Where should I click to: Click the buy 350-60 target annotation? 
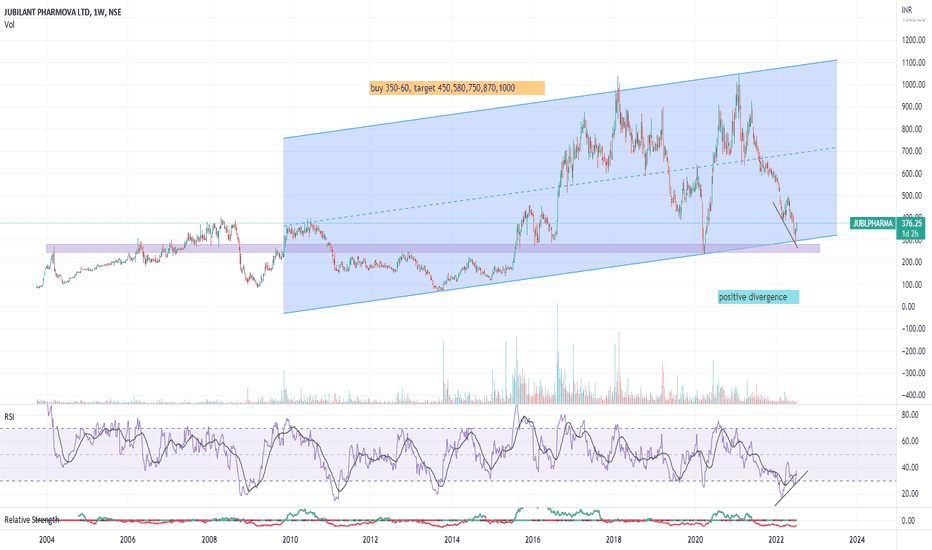pyautogui.click(x=456, y=88)
